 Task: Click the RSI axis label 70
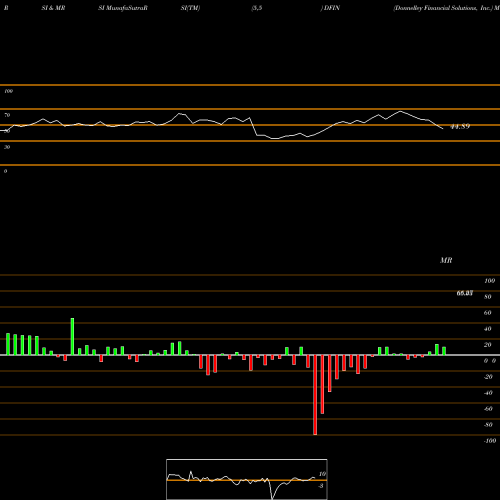click(x=7, y=115)
